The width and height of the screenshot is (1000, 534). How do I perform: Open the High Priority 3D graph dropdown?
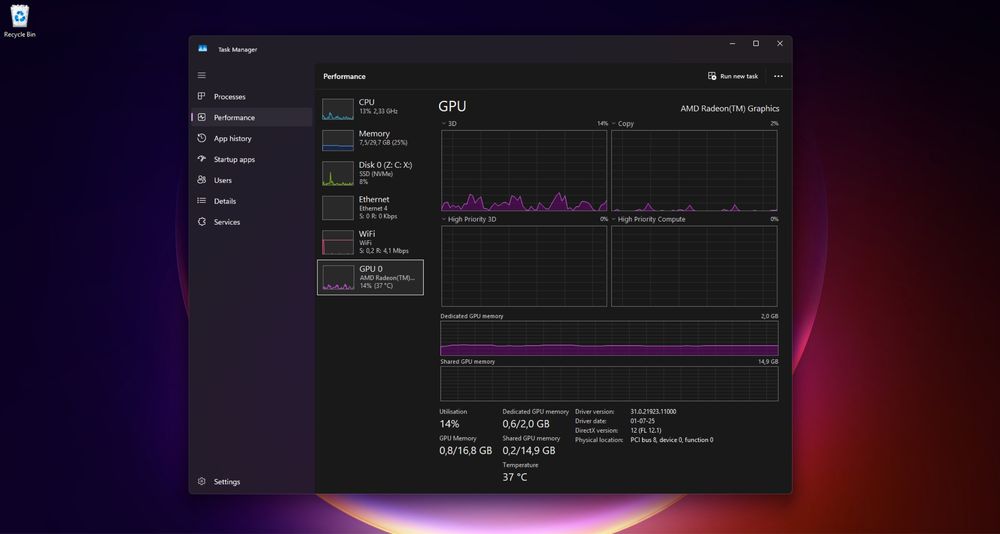444,219
